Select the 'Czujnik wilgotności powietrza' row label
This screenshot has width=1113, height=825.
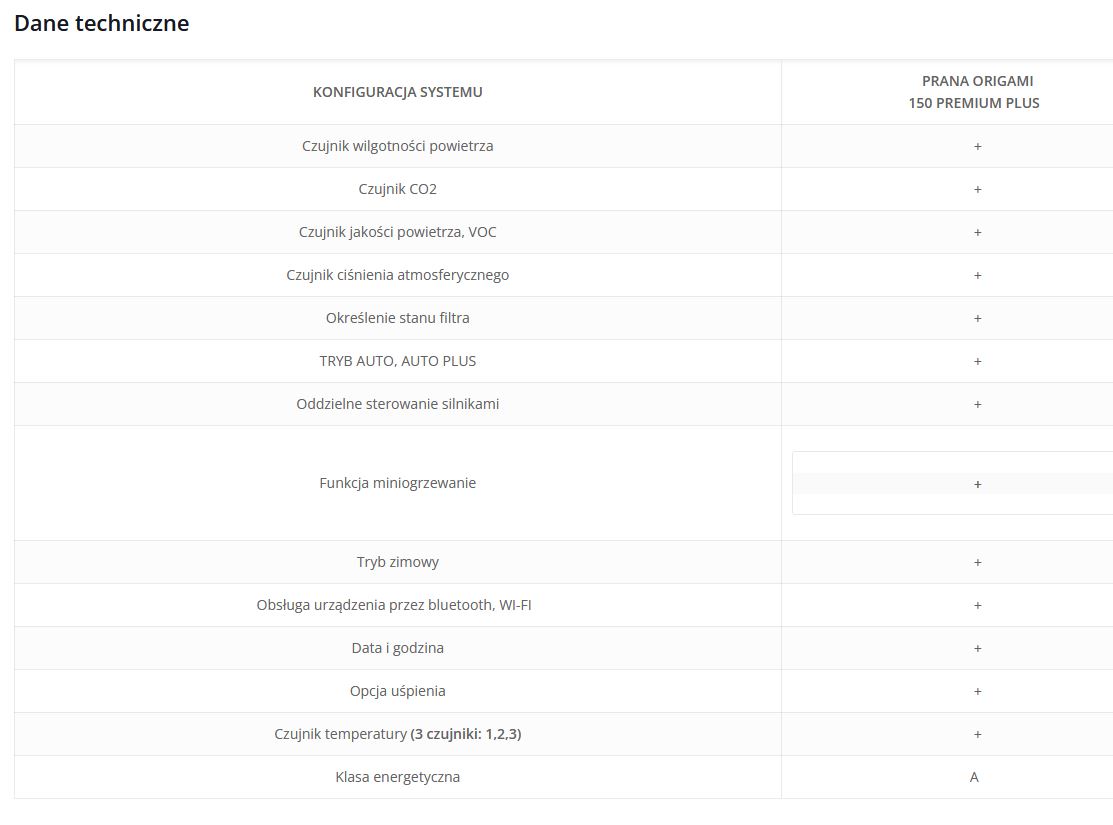(397, 146)
